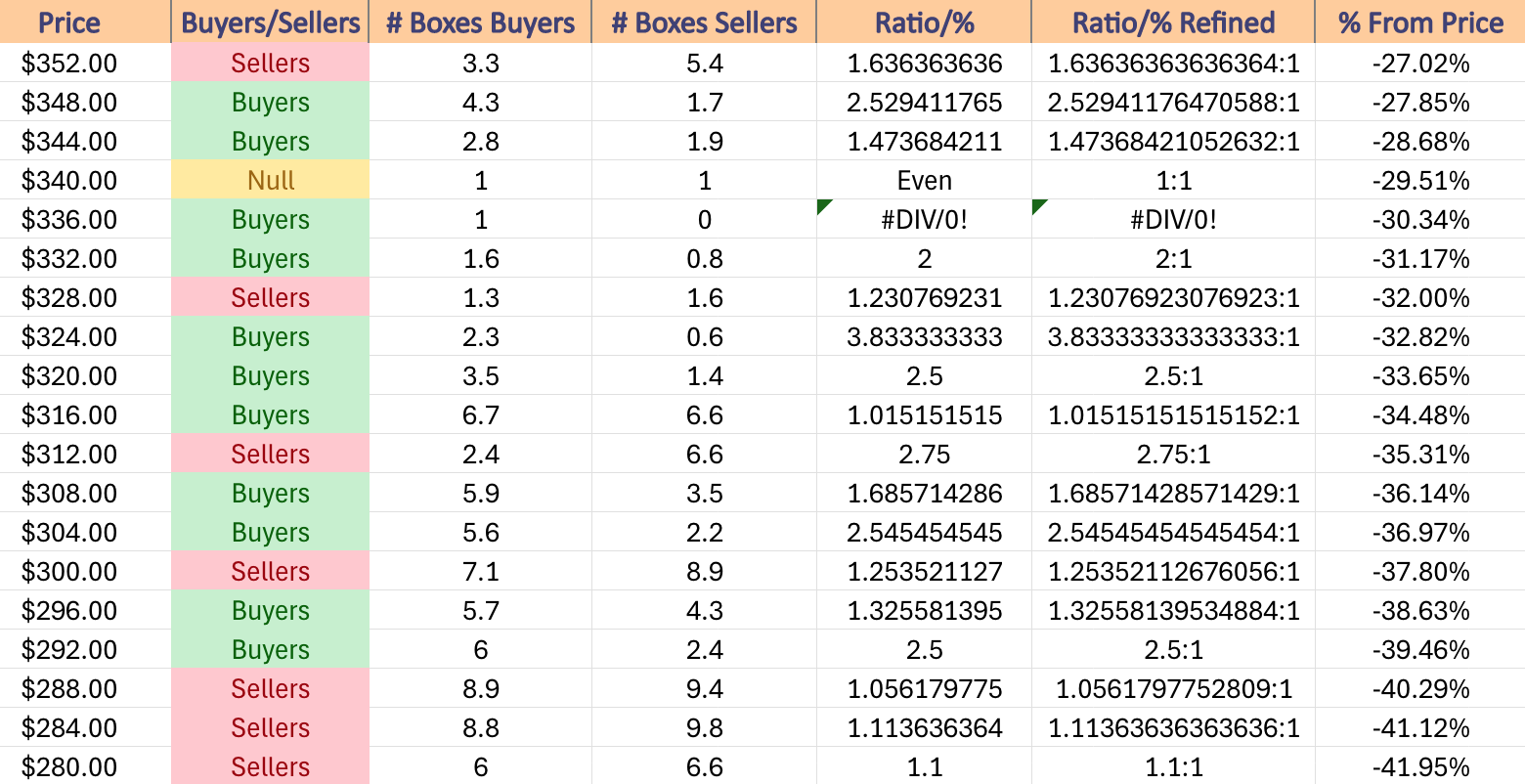Select the Even ratio cell
Image resolution: width=1525 pixels, height=784 pixels.
tap(924, 180)
